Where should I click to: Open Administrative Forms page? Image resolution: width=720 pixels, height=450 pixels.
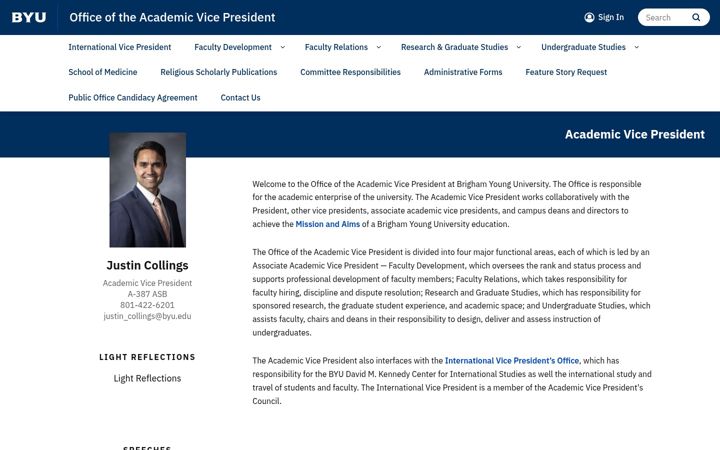tap(463, 72)
